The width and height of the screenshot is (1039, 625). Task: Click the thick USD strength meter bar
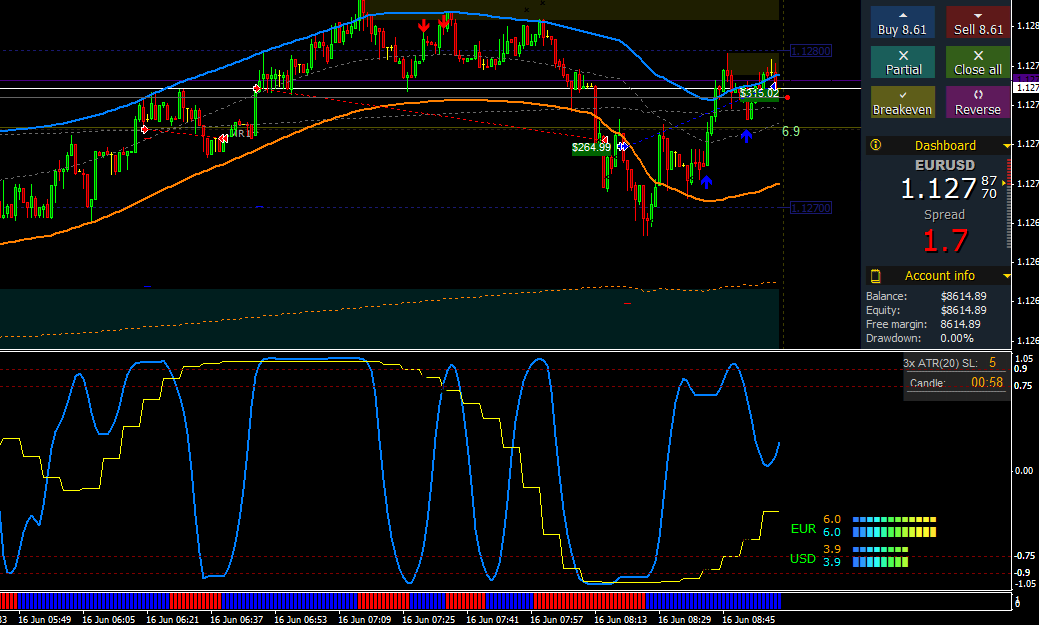click(x=880, y=561)
